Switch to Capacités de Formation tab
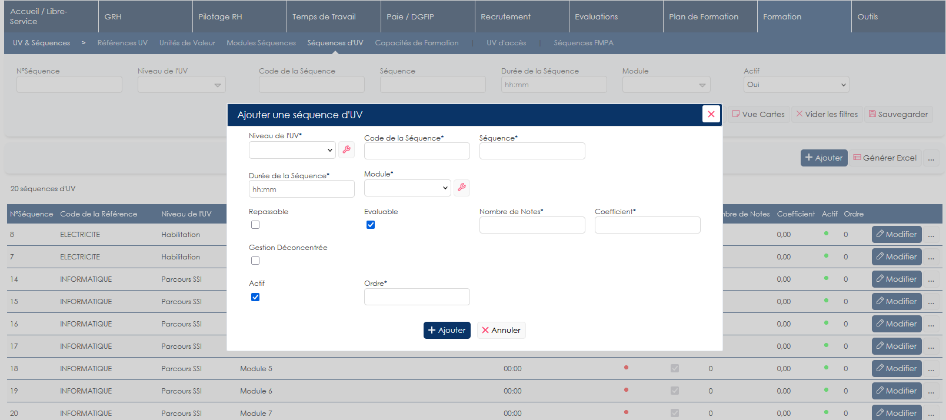This screenshot has height=420, width=946. pyautogui.click(x=416, y=43)
